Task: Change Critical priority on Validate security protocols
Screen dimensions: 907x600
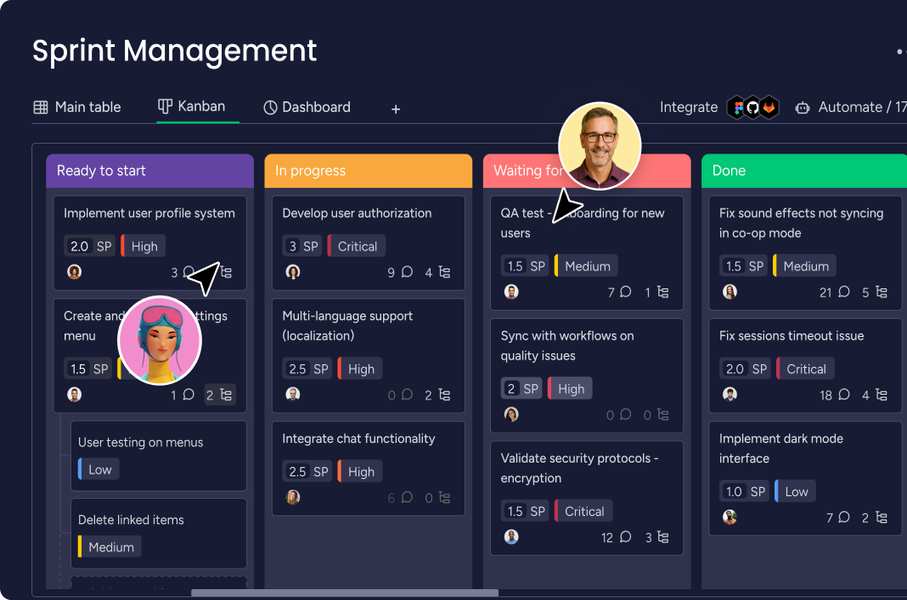Action: [583, 511]
